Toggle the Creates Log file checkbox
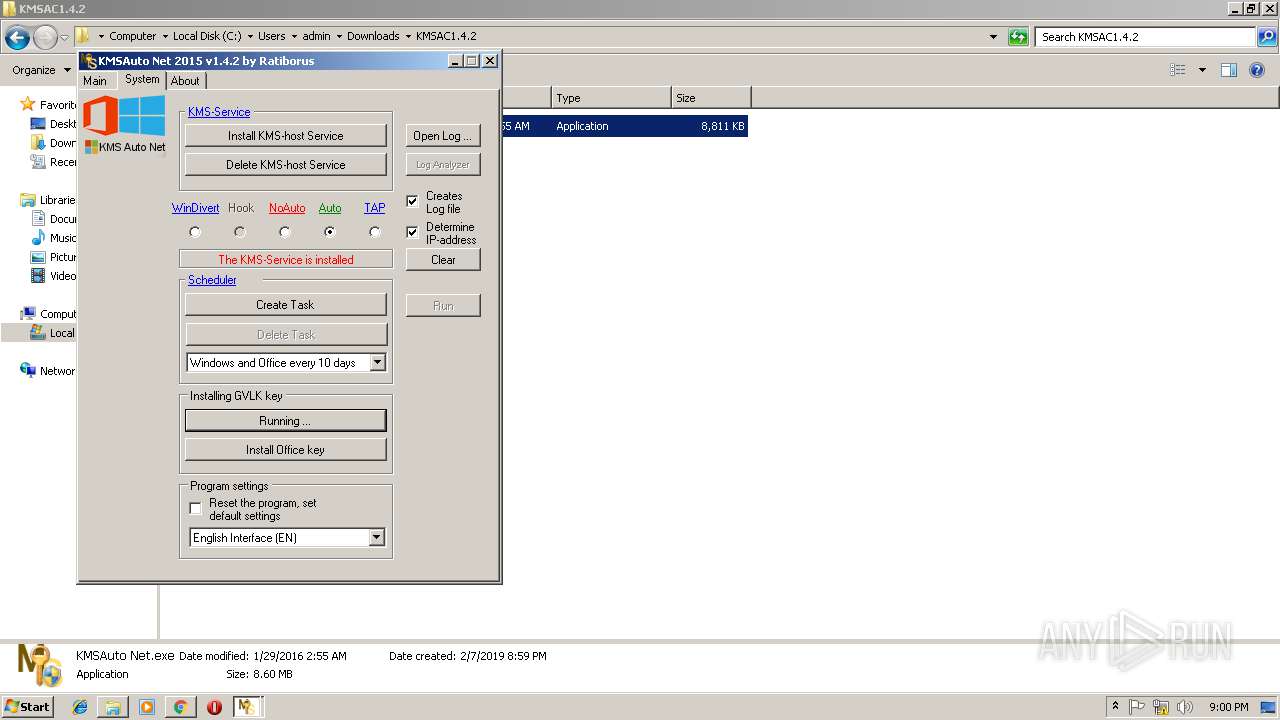Viewport: 1280px width, 720px height. click(412, 202)
